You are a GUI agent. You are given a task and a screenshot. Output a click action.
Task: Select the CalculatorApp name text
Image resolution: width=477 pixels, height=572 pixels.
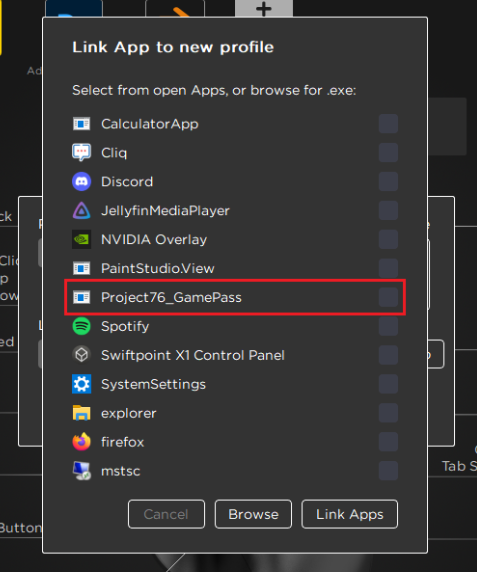pyautogui.click(x=150, y=124)
